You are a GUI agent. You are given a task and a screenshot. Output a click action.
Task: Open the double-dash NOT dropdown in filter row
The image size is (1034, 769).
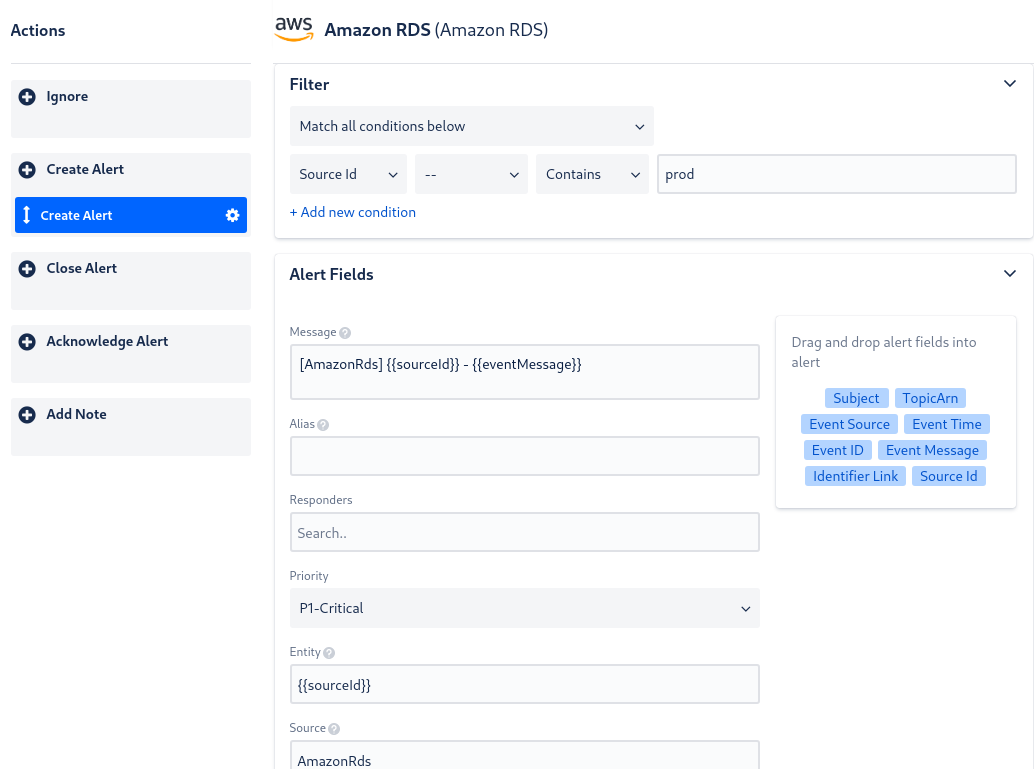coord(471,174)
